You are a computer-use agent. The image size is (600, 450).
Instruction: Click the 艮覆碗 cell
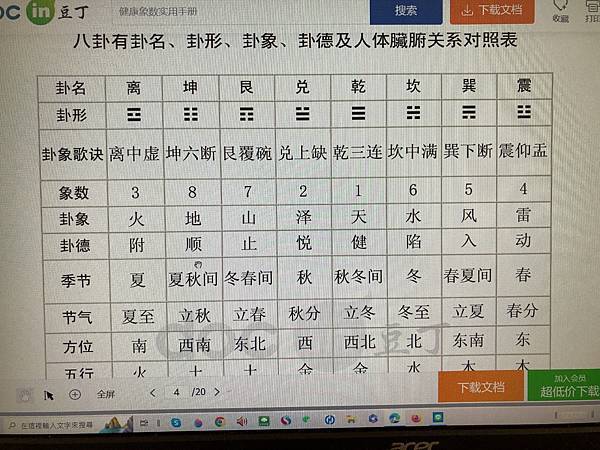click(247, 153)
